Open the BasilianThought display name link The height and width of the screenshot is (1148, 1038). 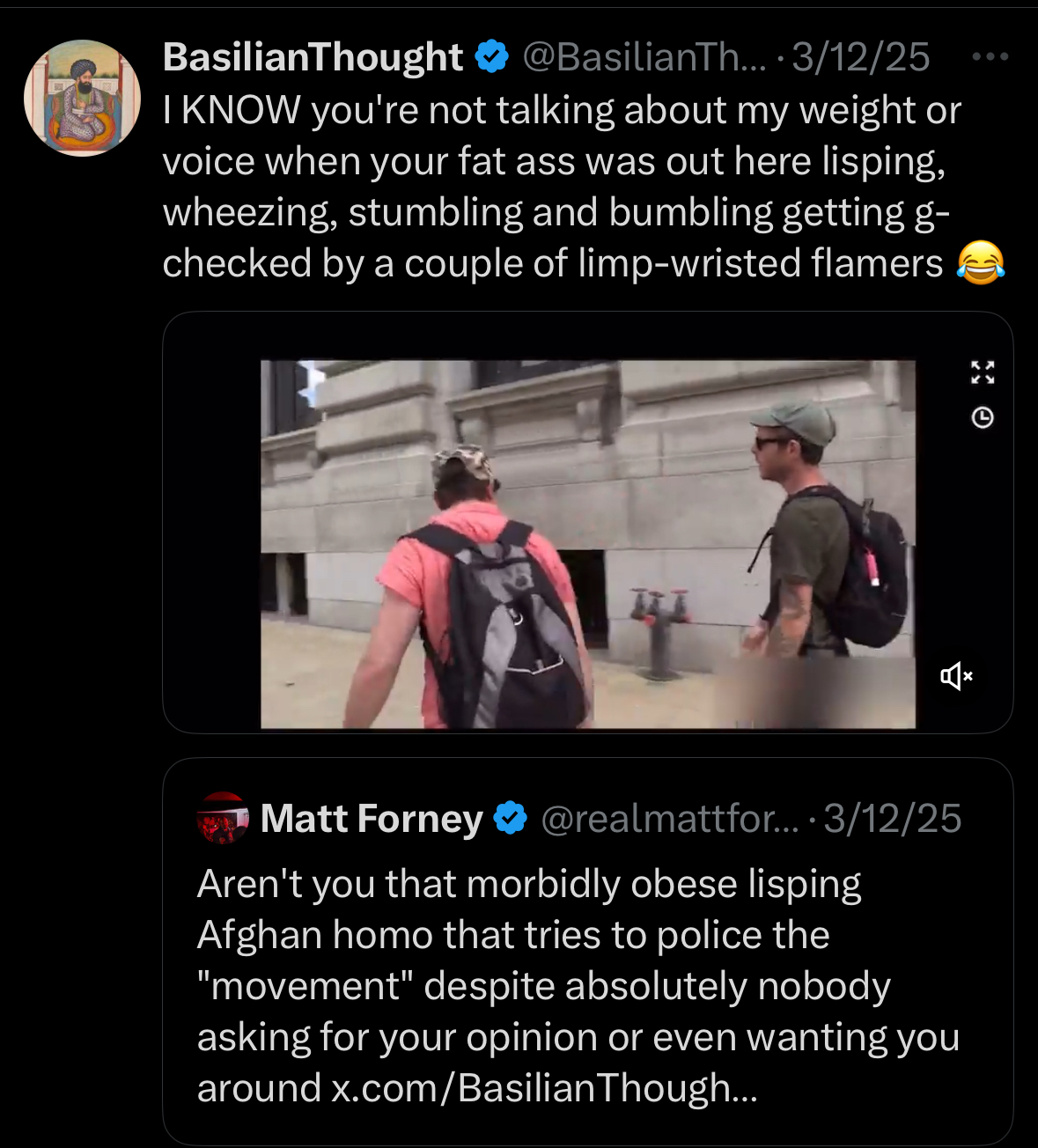[313, 57]
